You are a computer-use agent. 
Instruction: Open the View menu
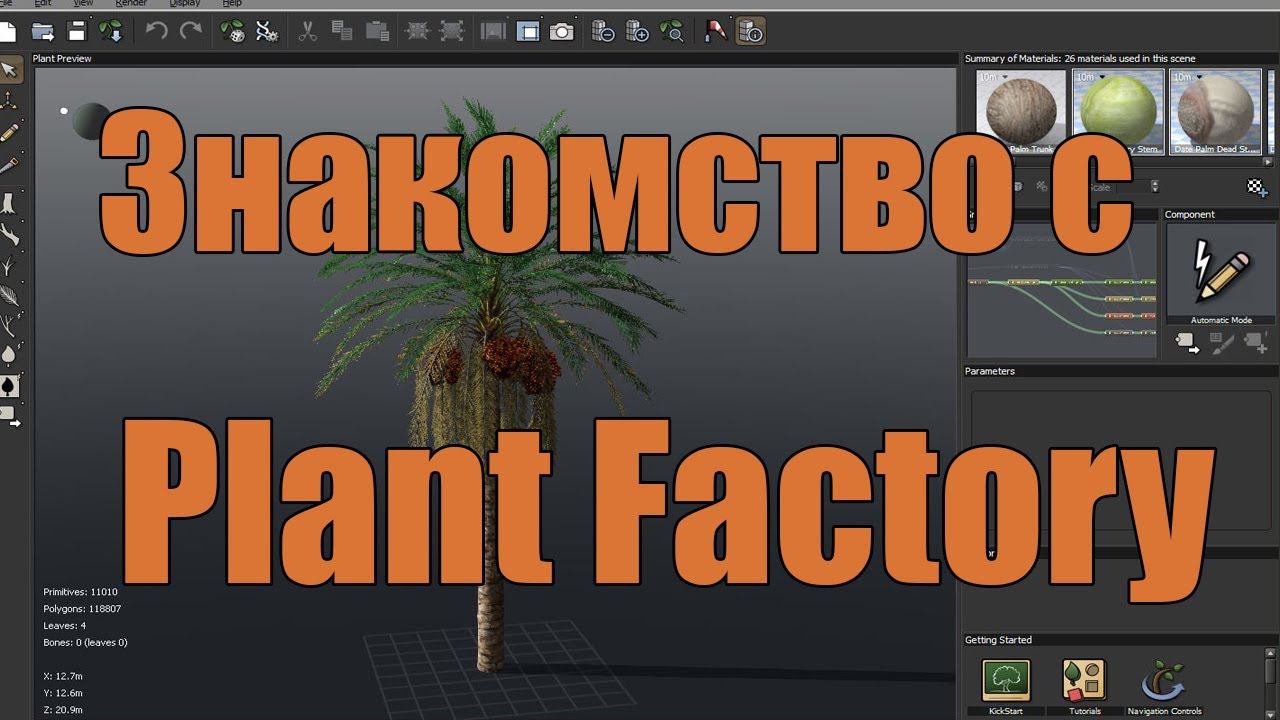[85, 4]
